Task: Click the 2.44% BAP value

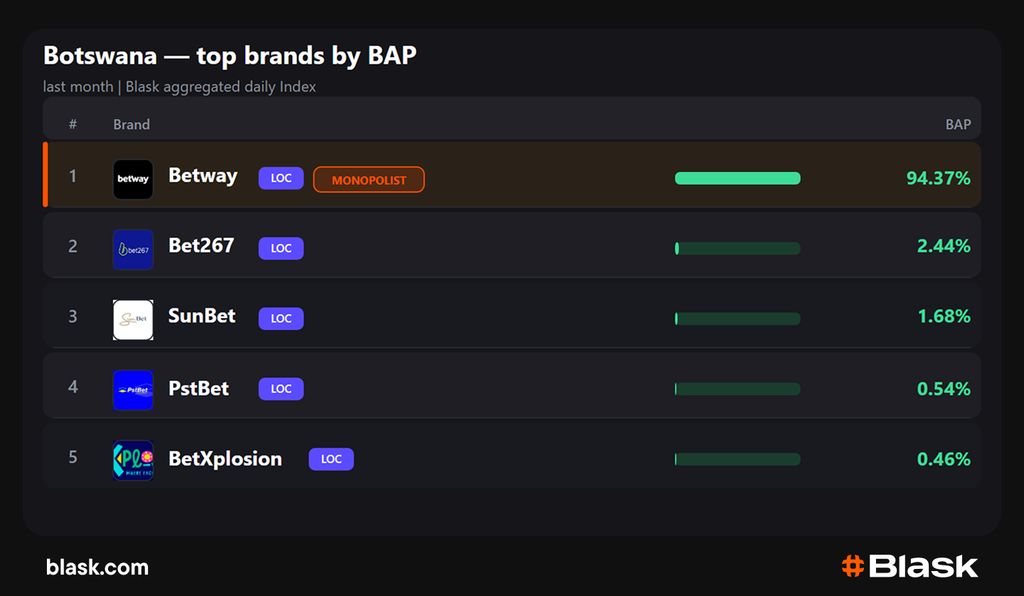Action: tap(944, 246)
